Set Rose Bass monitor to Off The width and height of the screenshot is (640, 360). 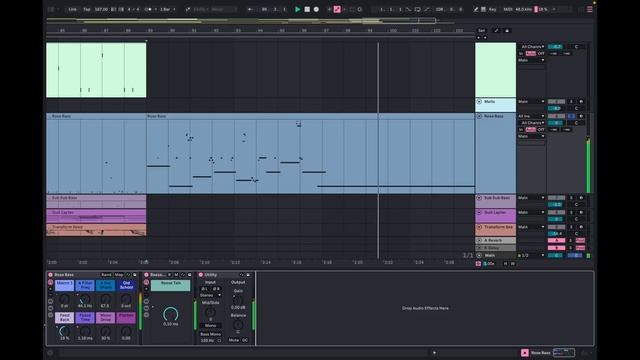(x=541, y=129)
